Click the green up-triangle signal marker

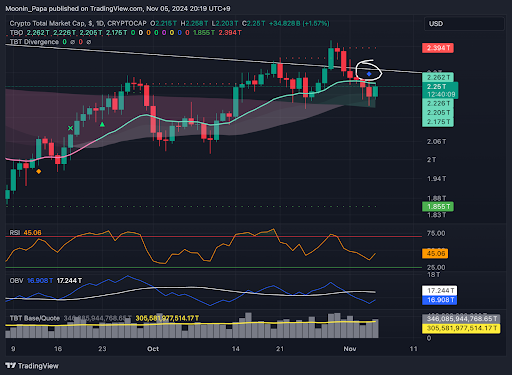point(102,124)
